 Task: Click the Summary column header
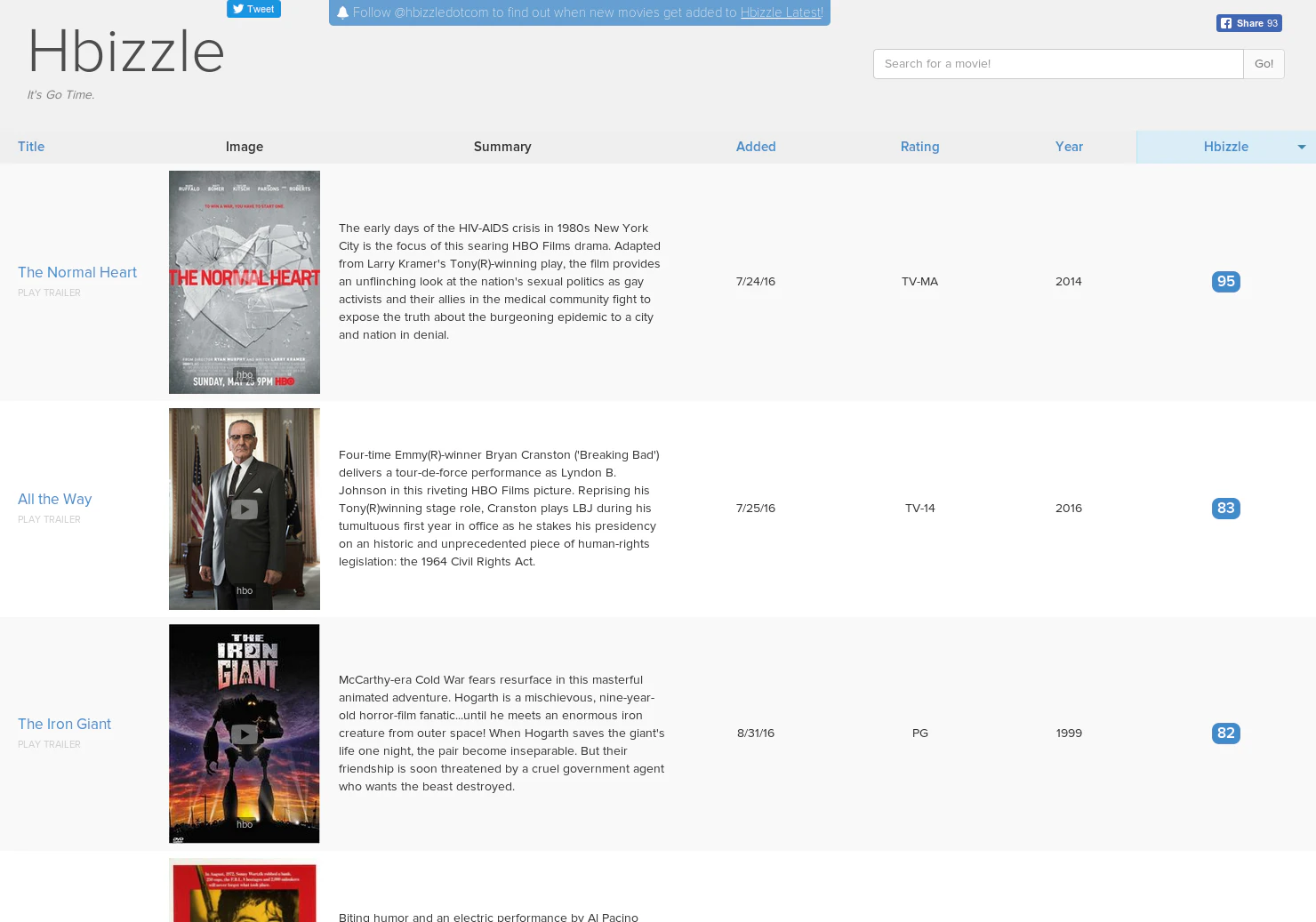502,147
